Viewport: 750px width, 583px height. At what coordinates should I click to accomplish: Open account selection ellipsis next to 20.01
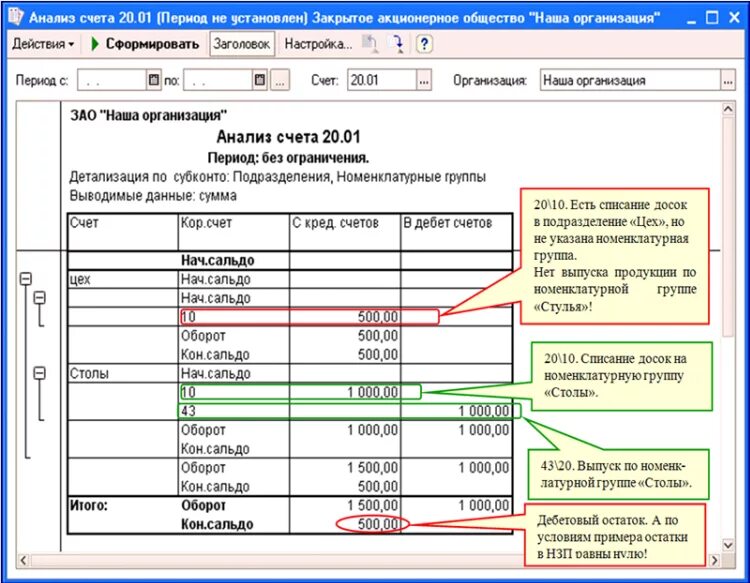(424, 80)
